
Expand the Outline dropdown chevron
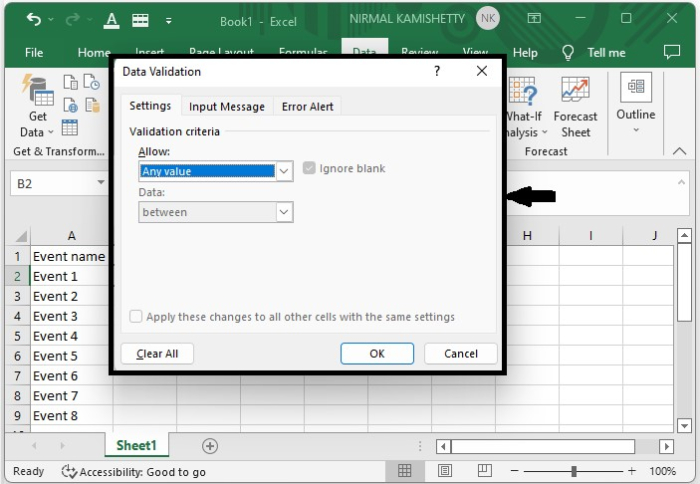(636, 130)
